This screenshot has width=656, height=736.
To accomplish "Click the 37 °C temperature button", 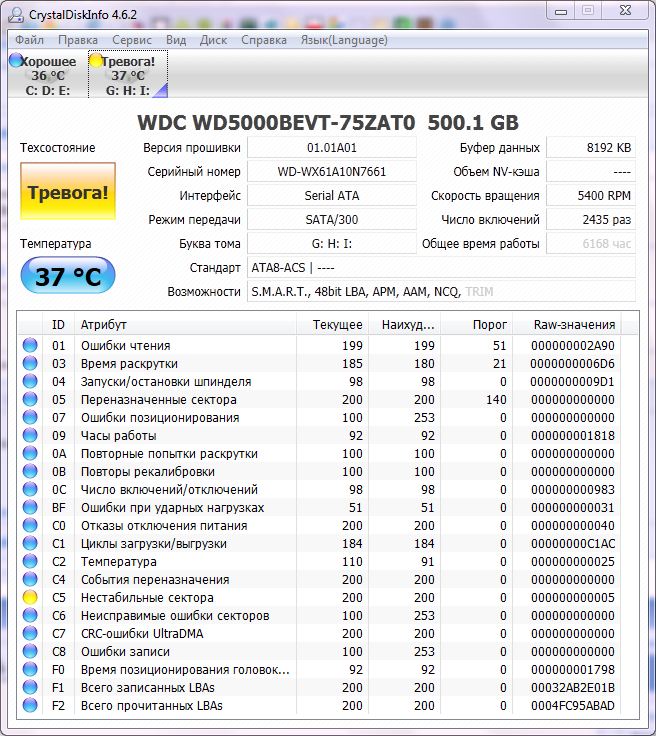I will tap(68, 276).
